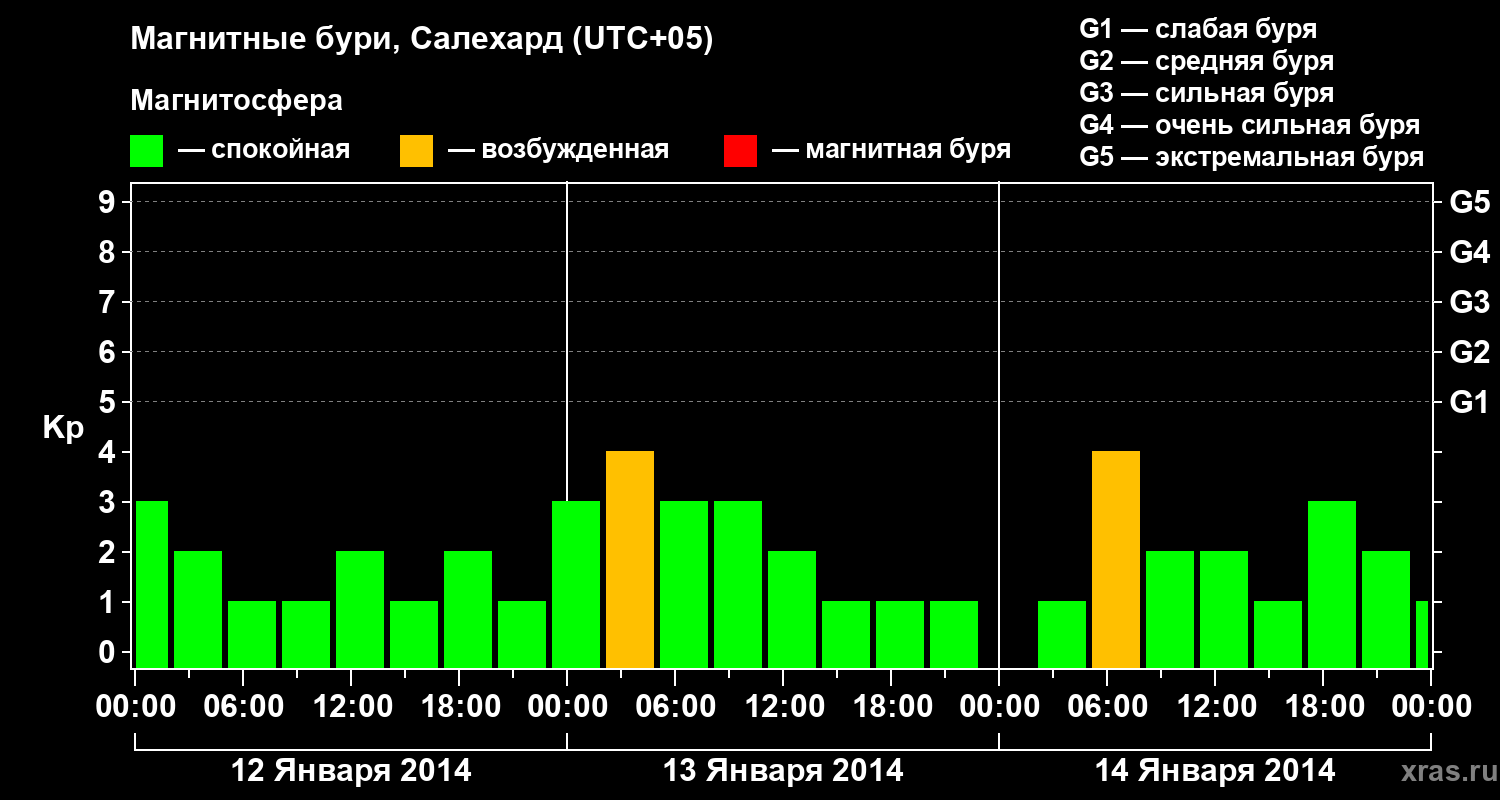The height and width of the screenshot is (800, 1500).
Task: Click the 'Магнитосфера' heading
Action: [236, 101]
